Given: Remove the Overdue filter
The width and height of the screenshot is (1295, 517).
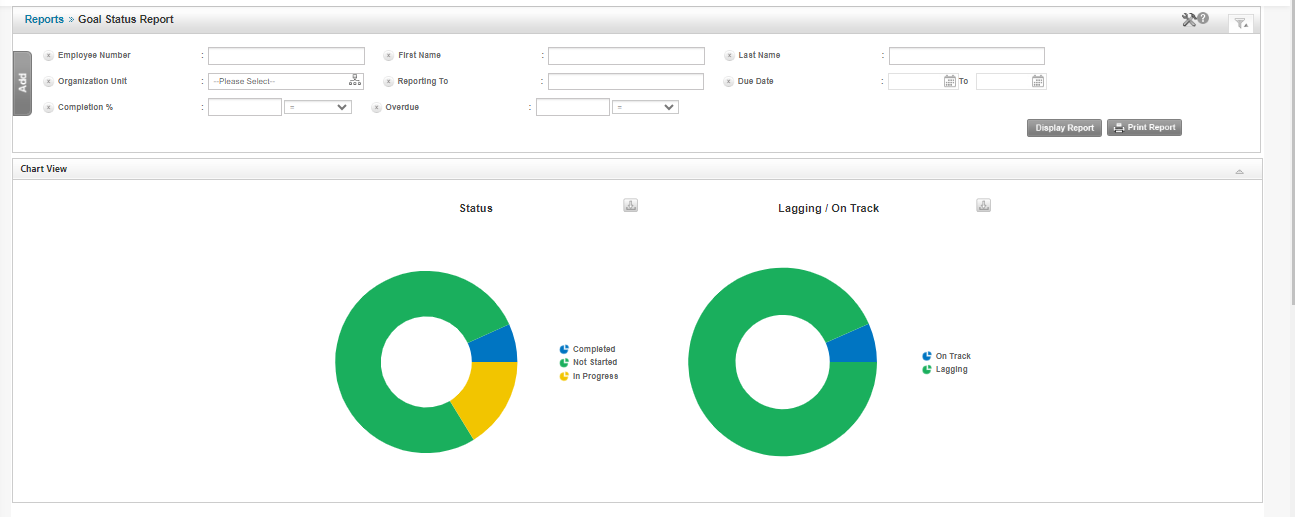Looking at the screenshot, I should [376, 107].
